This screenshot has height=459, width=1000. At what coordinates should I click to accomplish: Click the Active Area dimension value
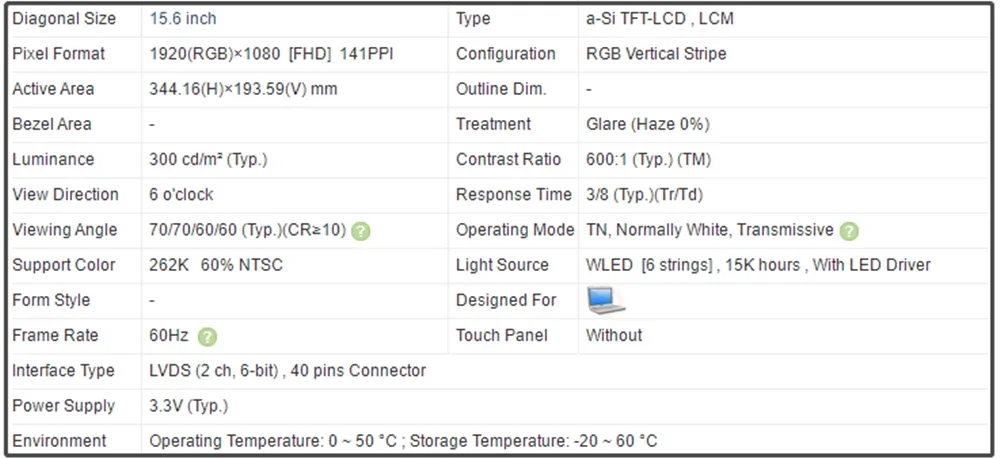243,89
